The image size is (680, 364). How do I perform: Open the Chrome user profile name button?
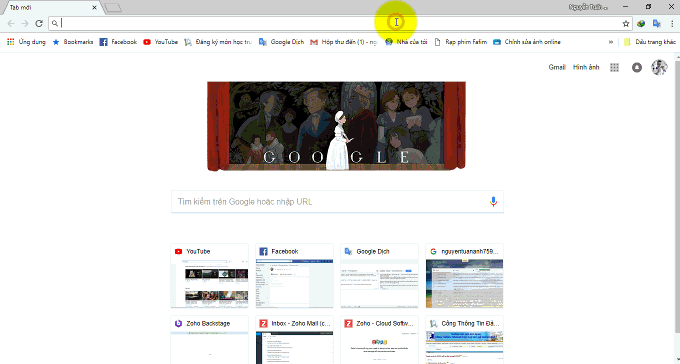(588, 7)
